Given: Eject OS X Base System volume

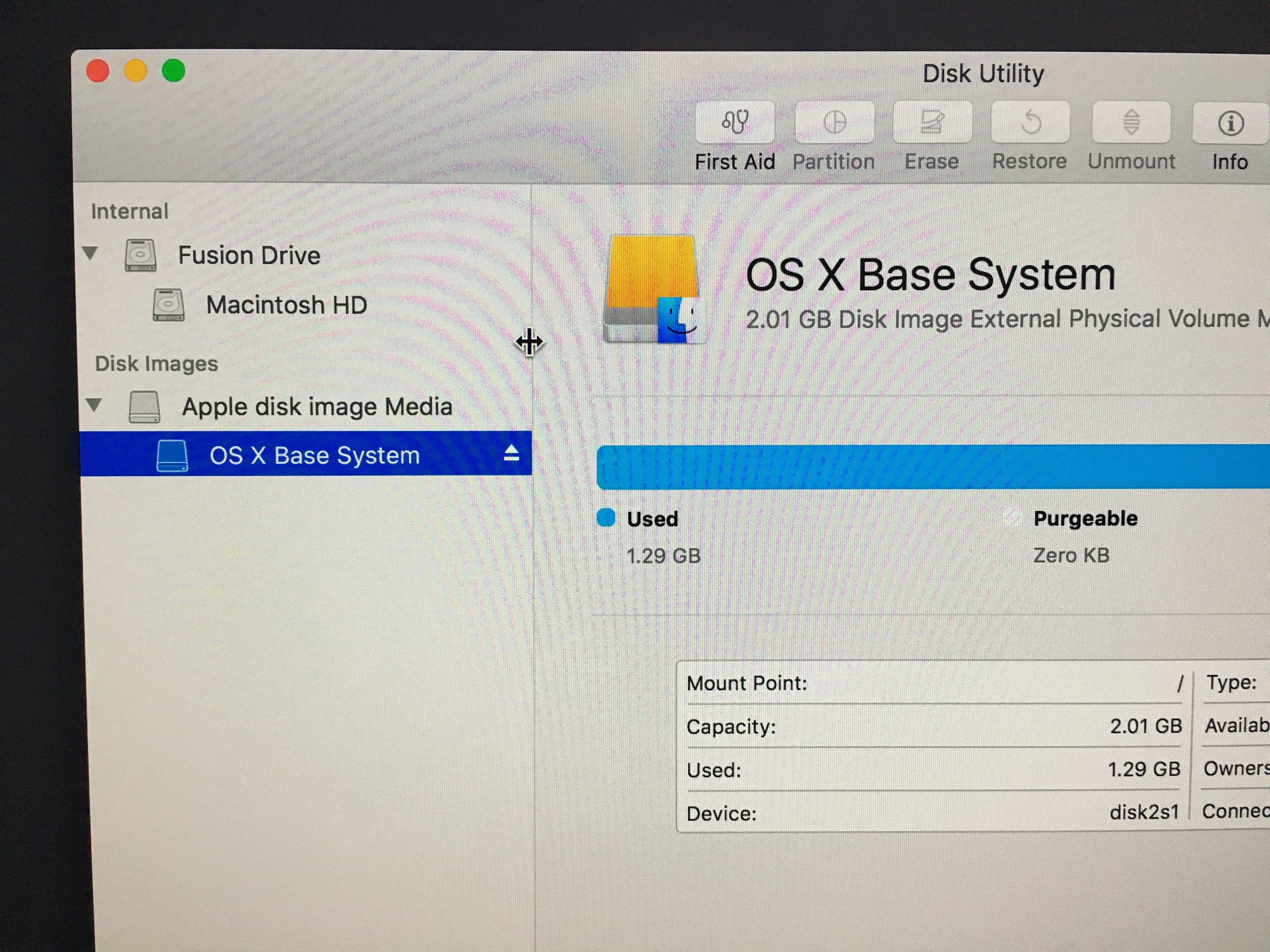Looking at the screenshot, I should 511,454.
